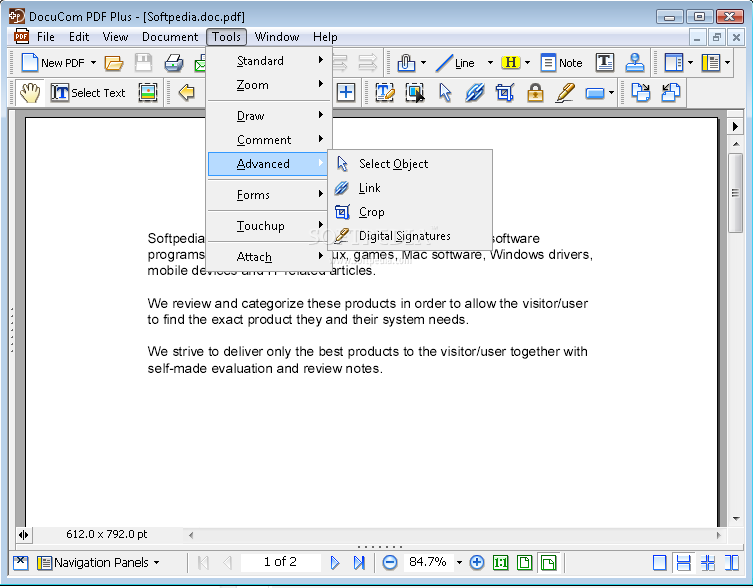
Task: Expand the Standard submenu
Action: pos(269,61)
